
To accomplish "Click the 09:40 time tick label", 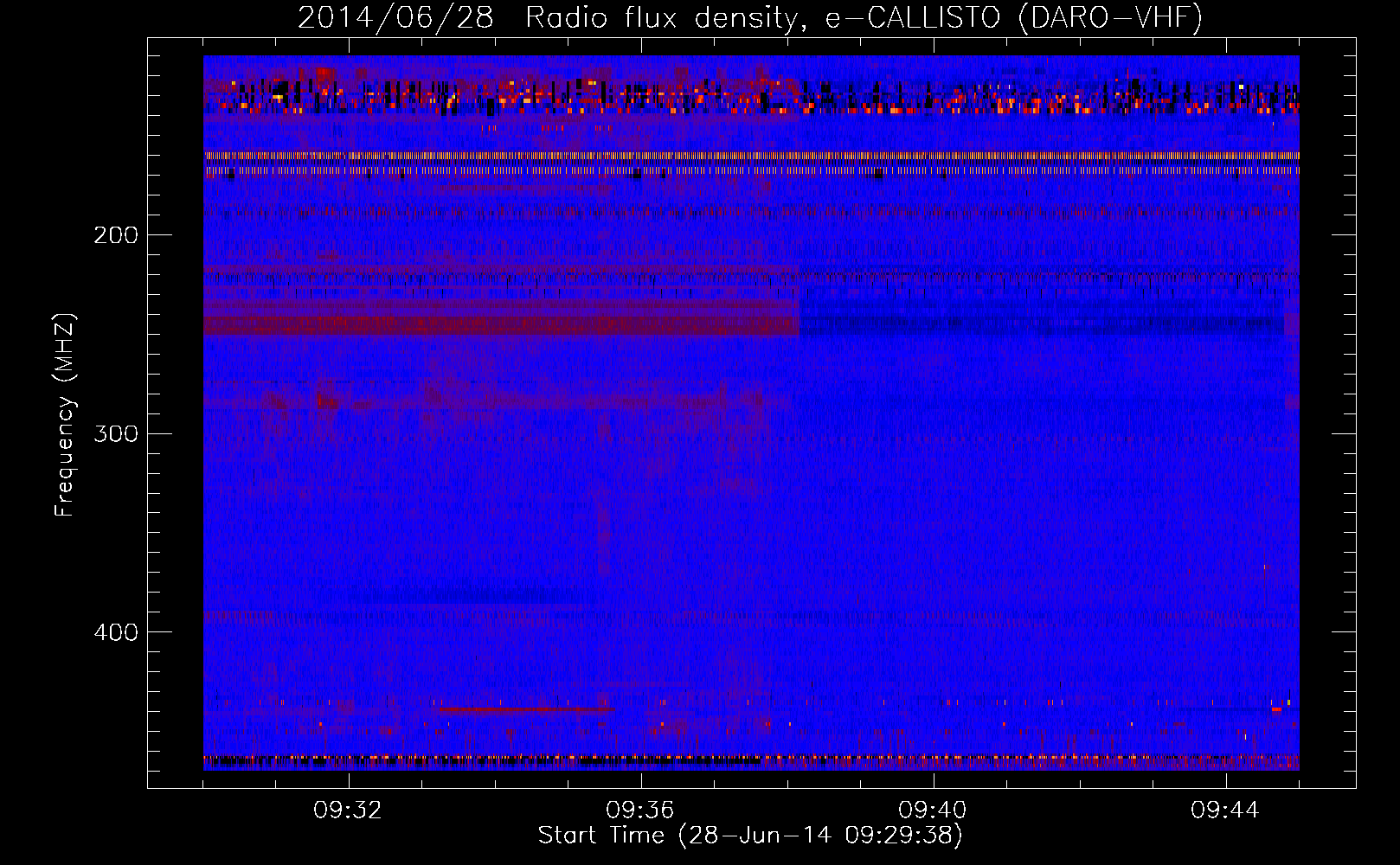I will pyautogui.click(x=933, y=811).
